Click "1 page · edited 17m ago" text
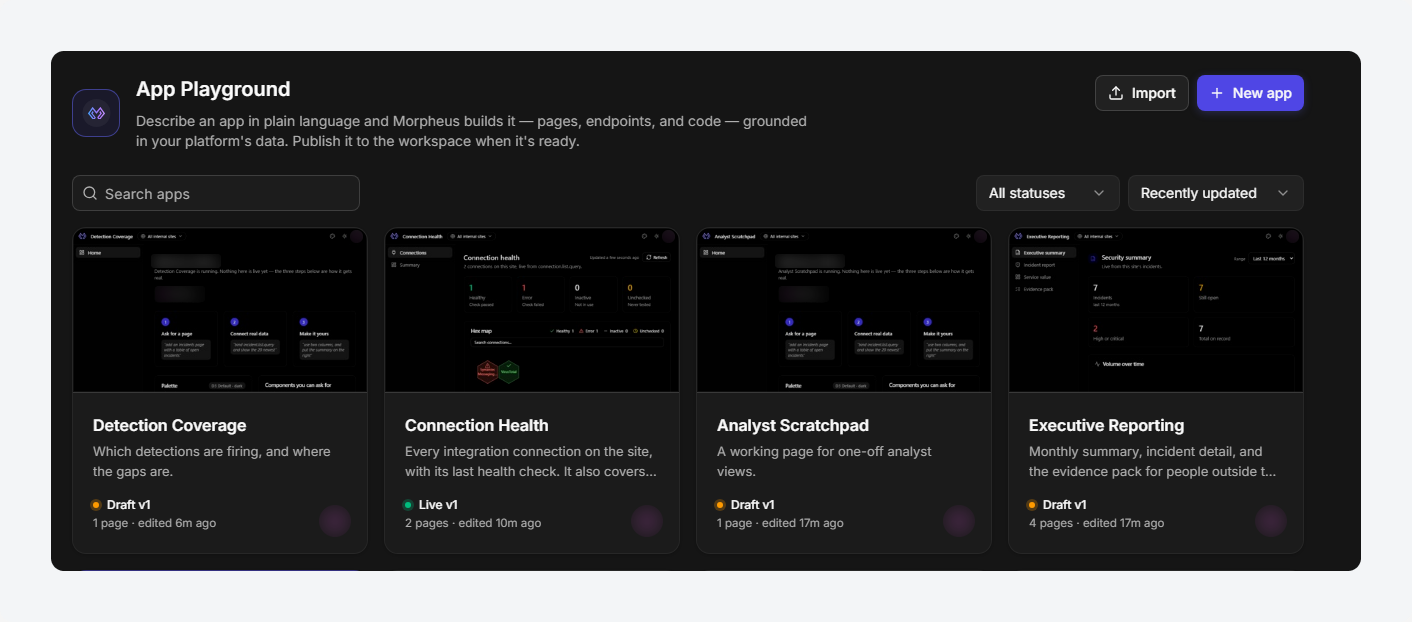The width and height of the screenshot is (1412, 622). pos(780,523)
